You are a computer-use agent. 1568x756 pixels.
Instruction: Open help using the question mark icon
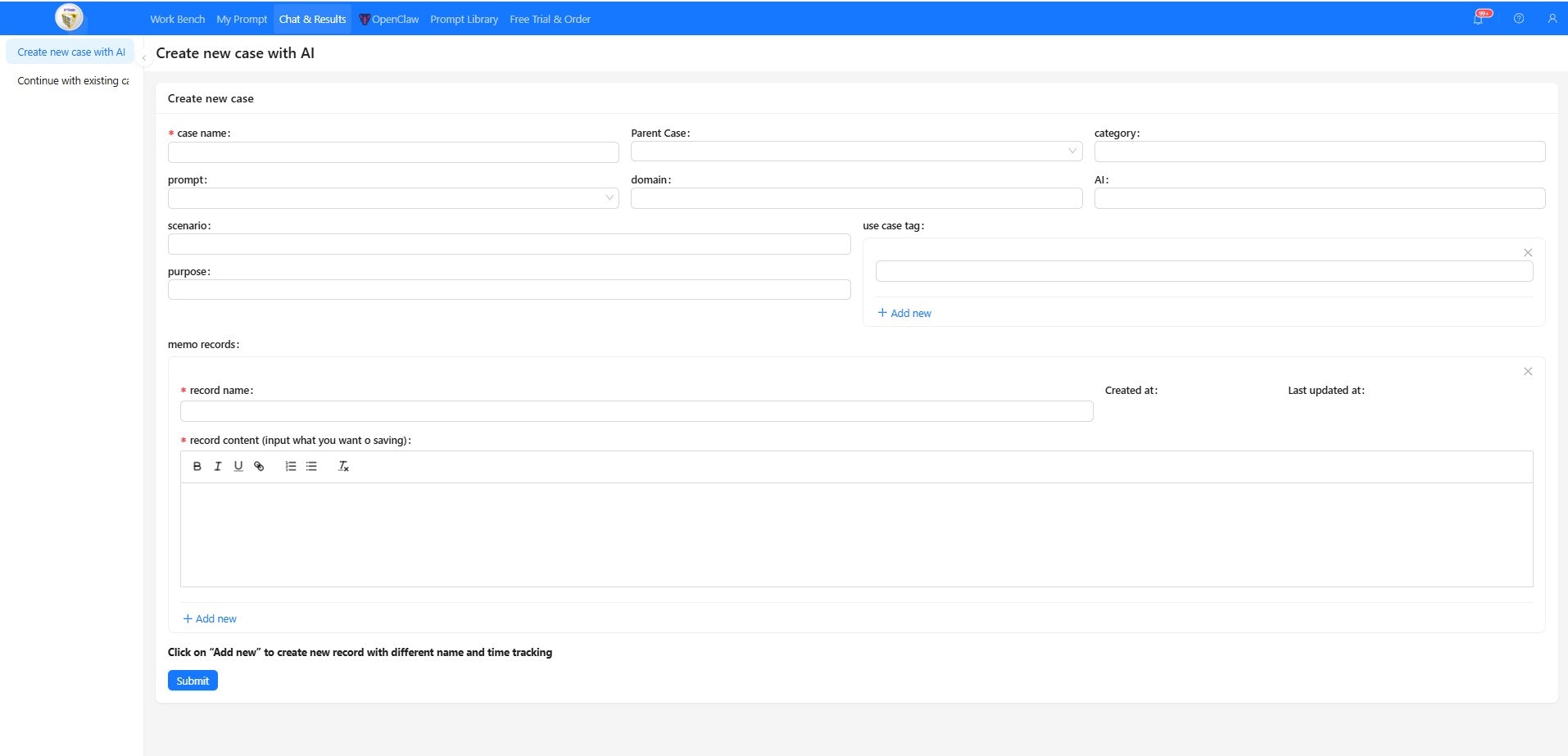[x=1518, y=17]
